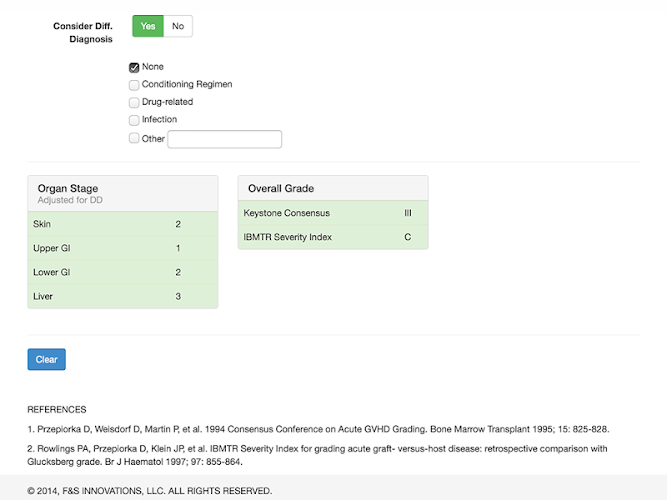Click the Organ Stage panel header

pyautogui.click(x=122, y=193)
